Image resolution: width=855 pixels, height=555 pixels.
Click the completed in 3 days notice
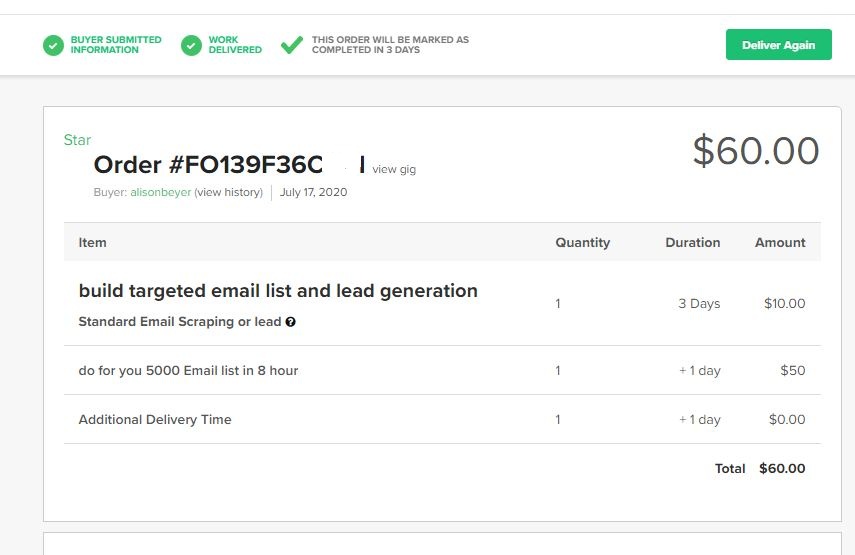pyautogui.click(x=390, y=45)
